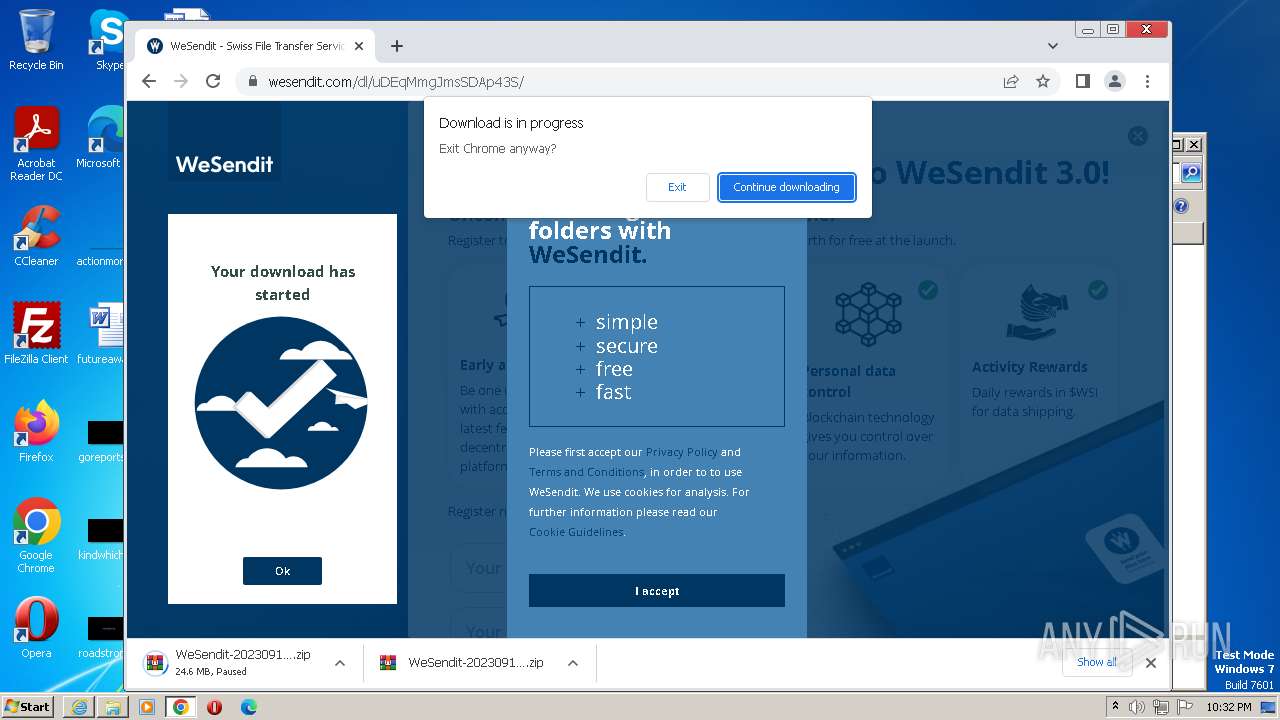Open Google Chrome desktop icon
Screen dimensions: 1280x720
coord(36,536)
